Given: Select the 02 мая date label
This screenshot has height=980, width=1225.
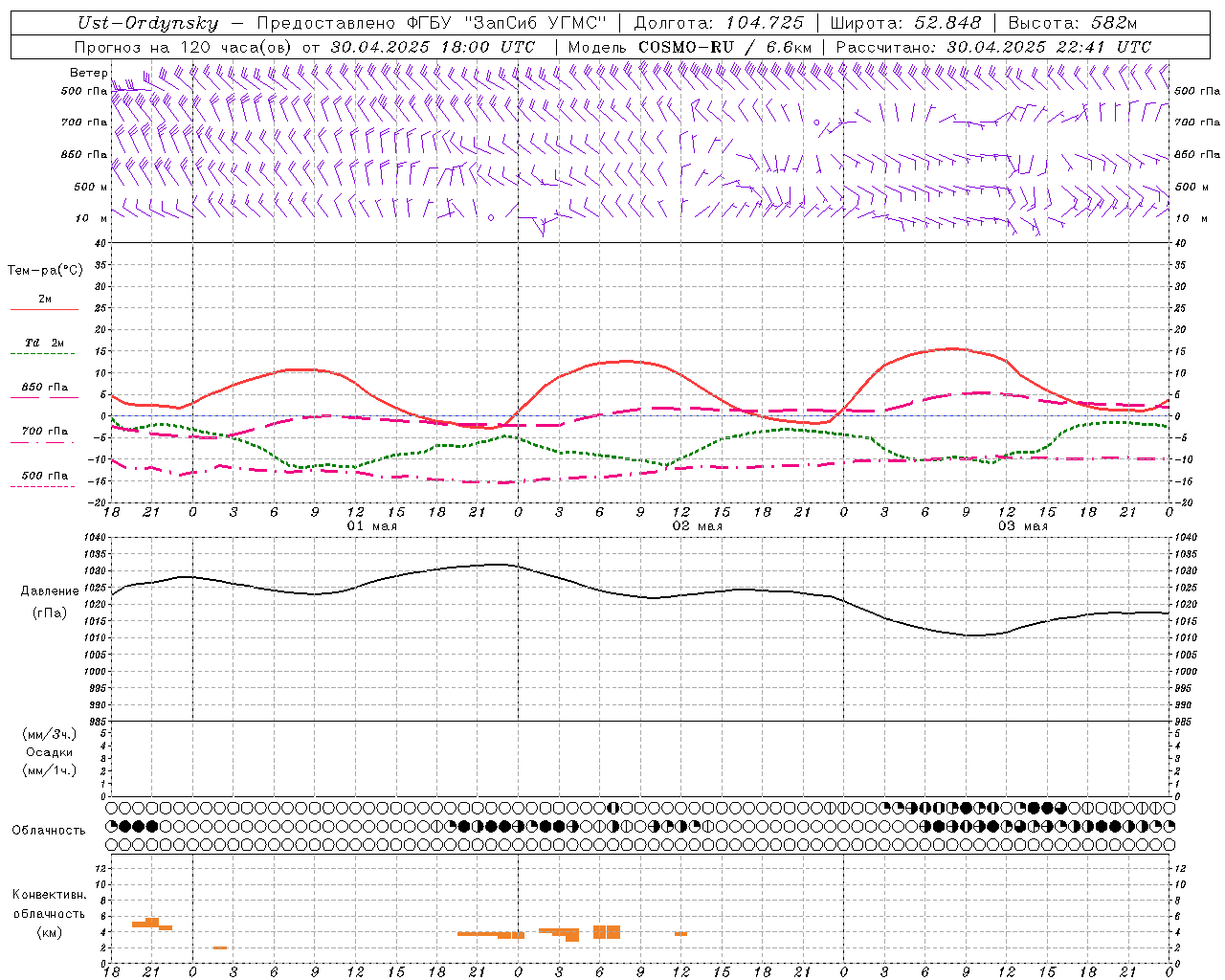Looking at the screenshot, I should point(697,525).
